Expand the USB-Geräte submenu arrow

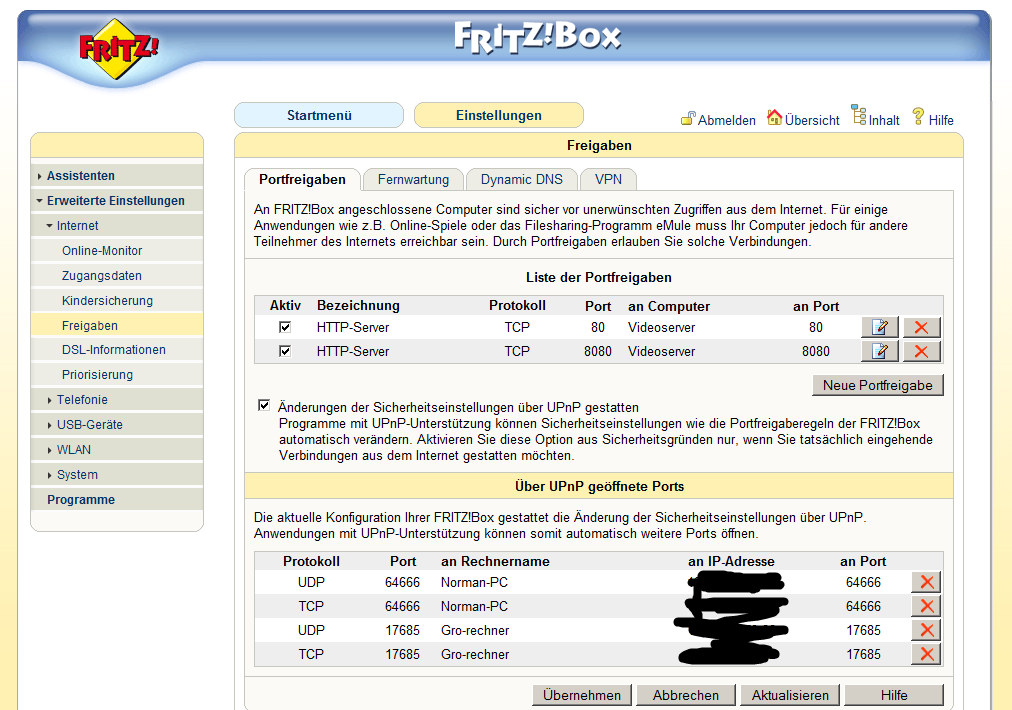pos(50,425)
